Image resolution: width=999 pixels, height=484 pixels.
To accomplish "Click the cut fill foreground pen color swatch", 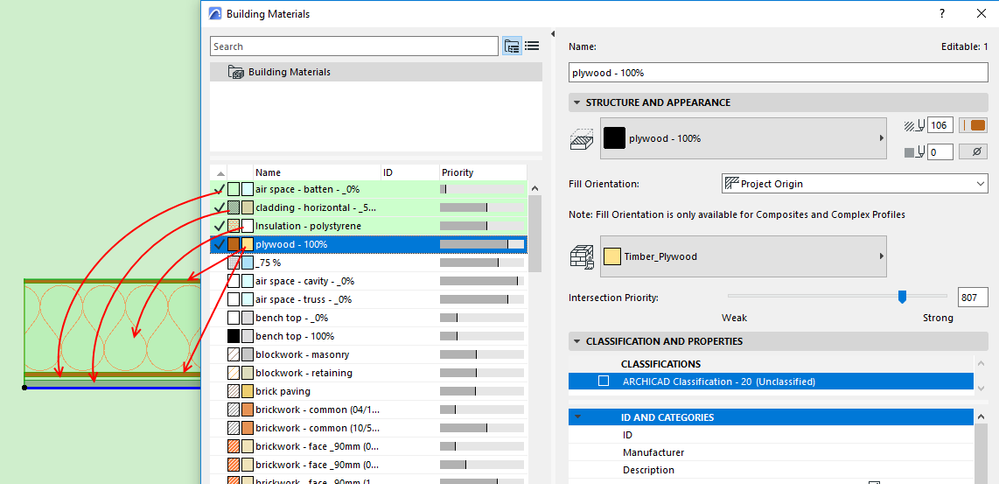I will [x=973, y=125].
